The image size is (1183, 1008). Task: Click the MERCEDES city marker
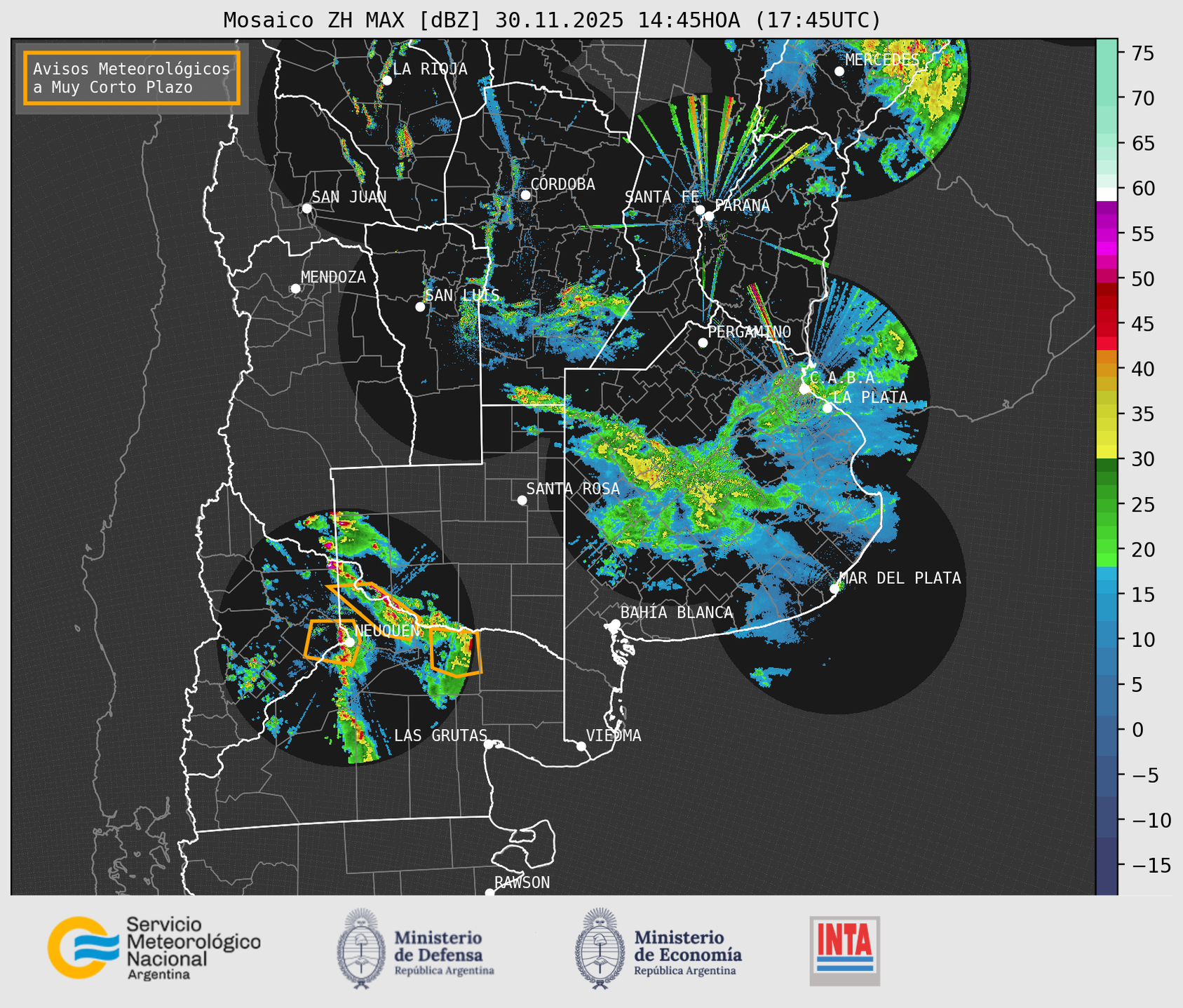(839, 71)
